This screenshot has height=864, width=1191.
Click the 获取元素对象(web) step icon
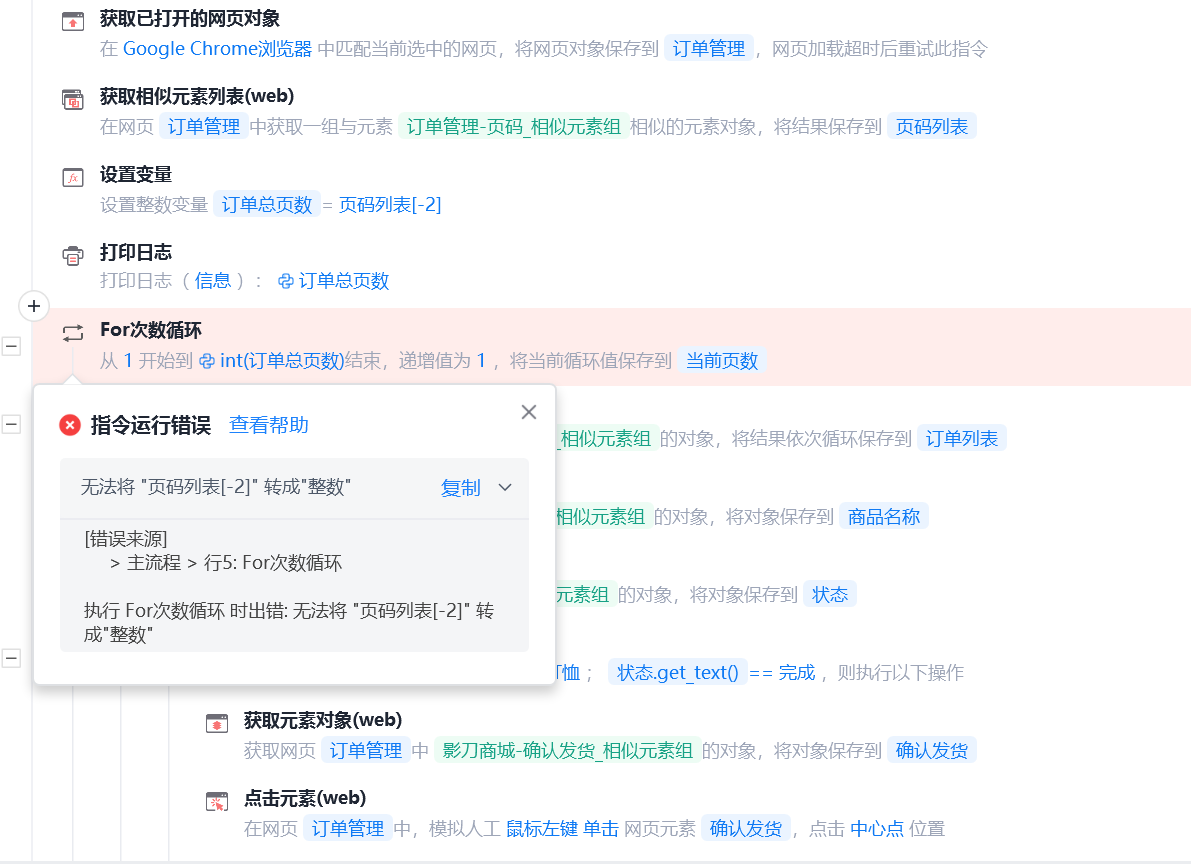pyautogui.click(x=216, y=723)
